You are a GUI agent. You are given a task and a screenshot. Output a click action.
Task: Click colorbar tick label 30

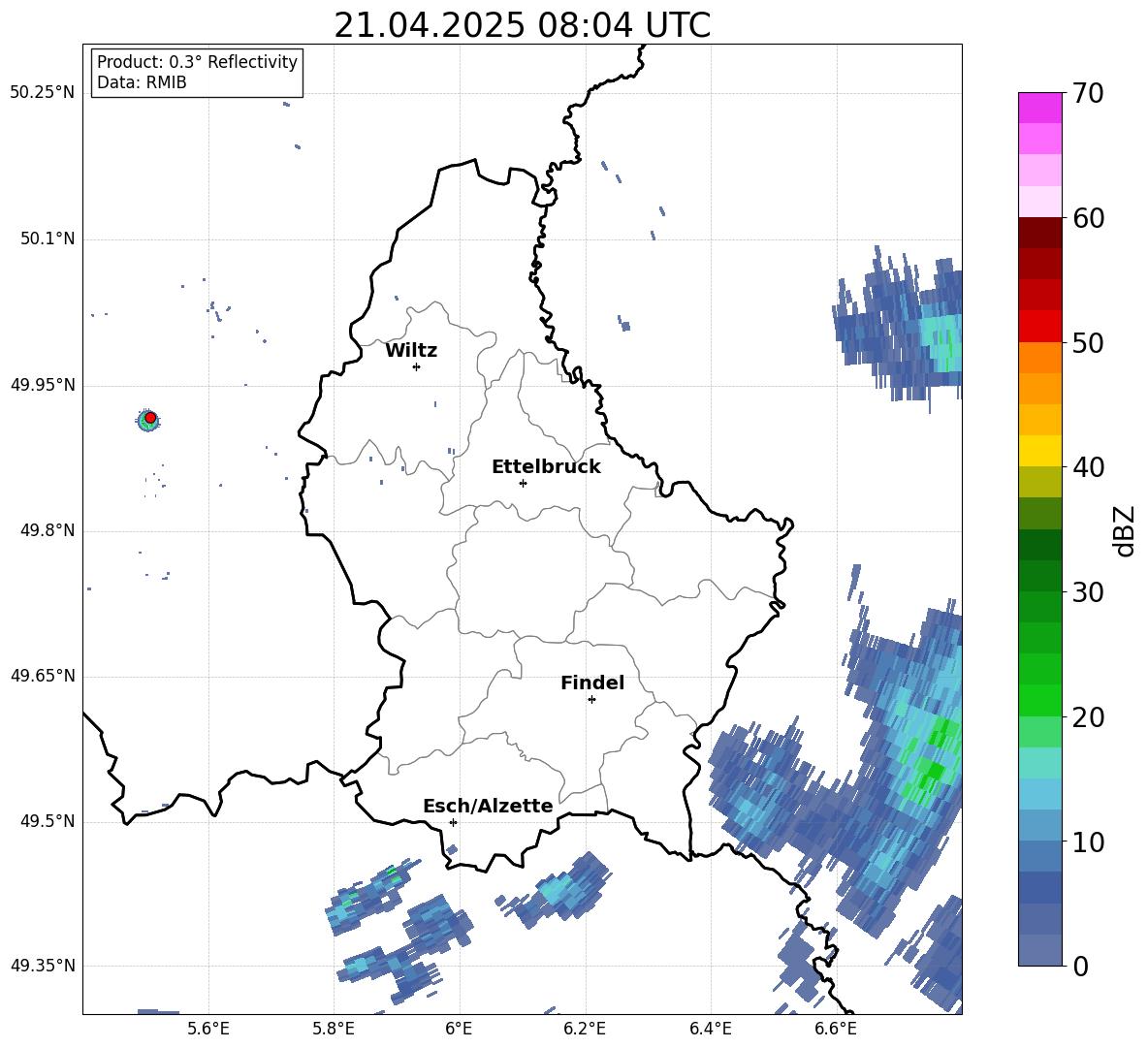pos(1088,592)
